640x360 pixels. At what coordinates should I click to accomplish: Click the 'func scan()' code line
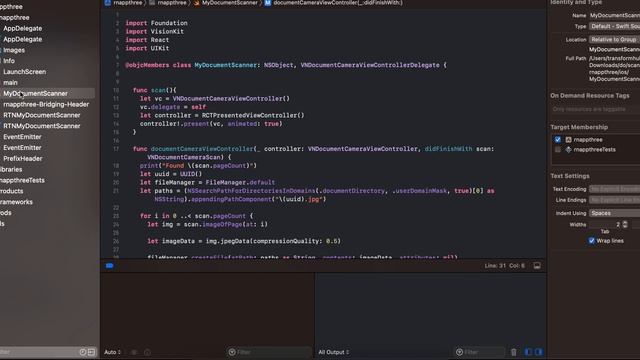(154, 90)
